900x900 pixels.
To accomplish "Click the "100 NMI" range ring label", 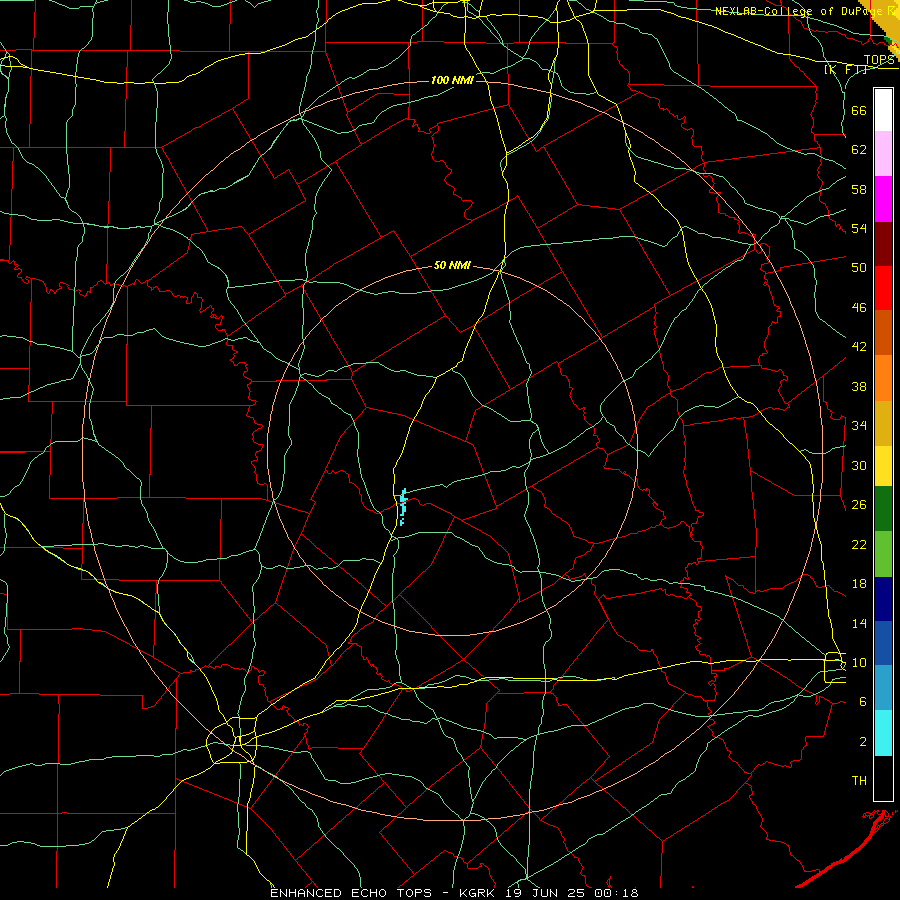I will pos(452,80).
